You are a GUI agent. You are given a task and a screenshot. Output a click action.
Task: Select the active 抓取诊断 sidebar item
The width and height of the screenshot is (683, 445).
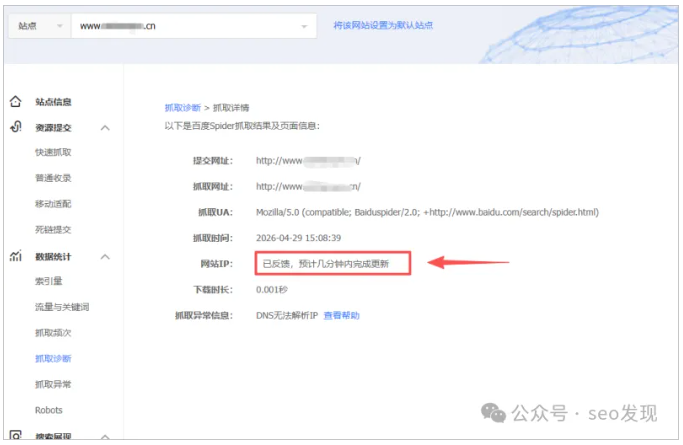[x=53, y=358]
